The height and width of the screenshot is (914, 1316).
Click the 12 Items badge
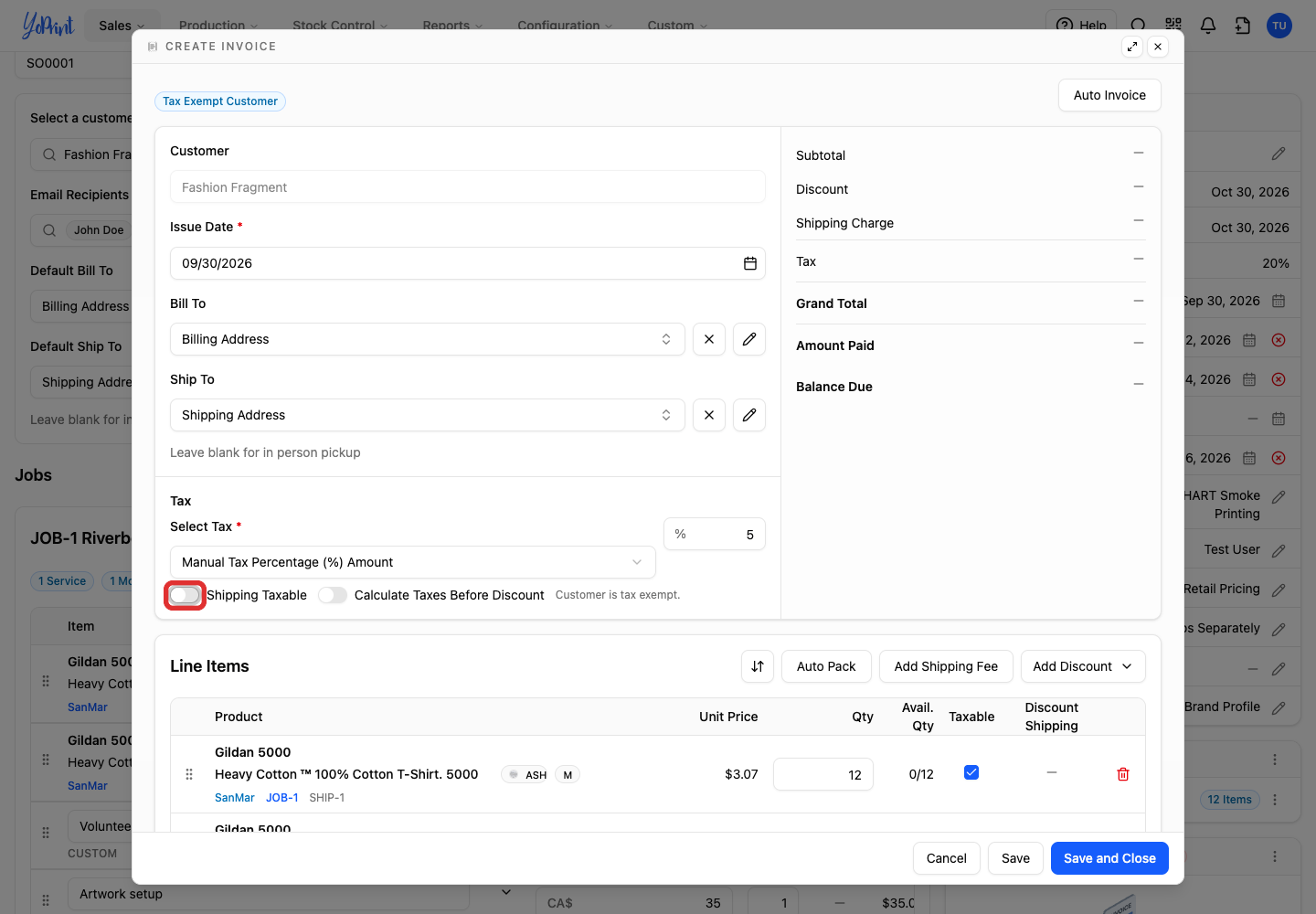coord(1229,800)
